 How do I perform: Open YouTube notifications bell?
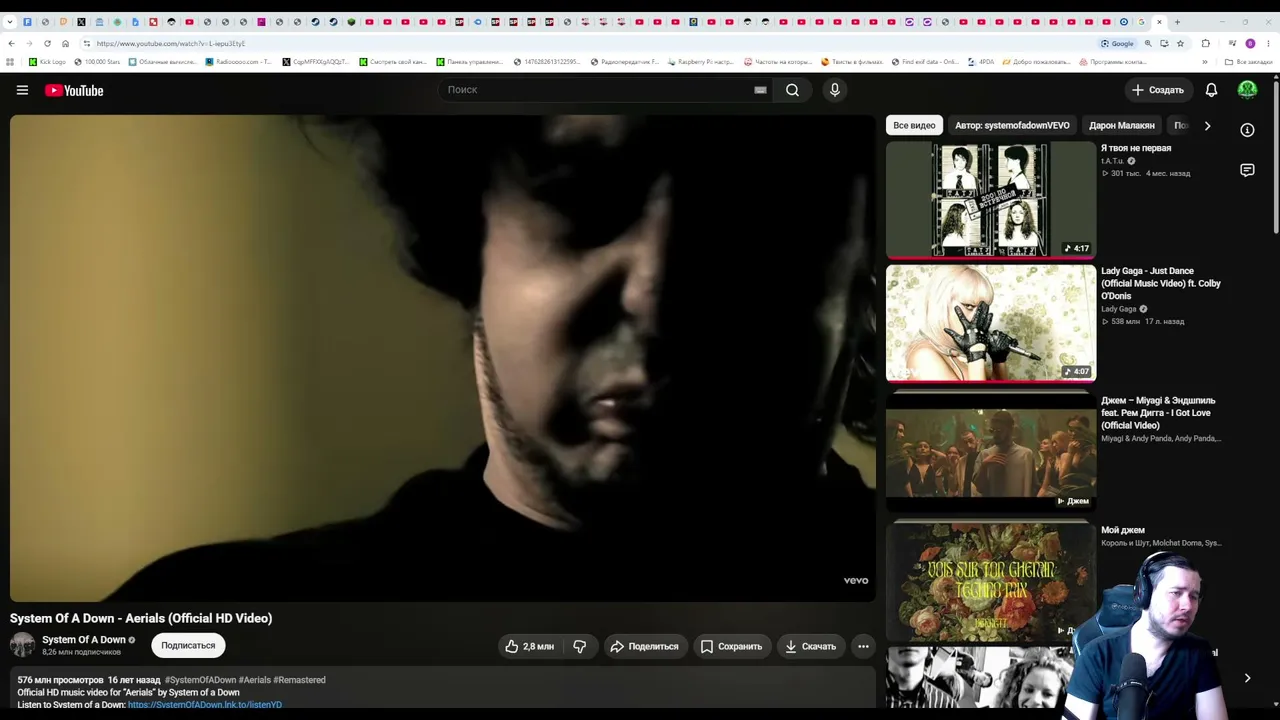(1211, 90)
